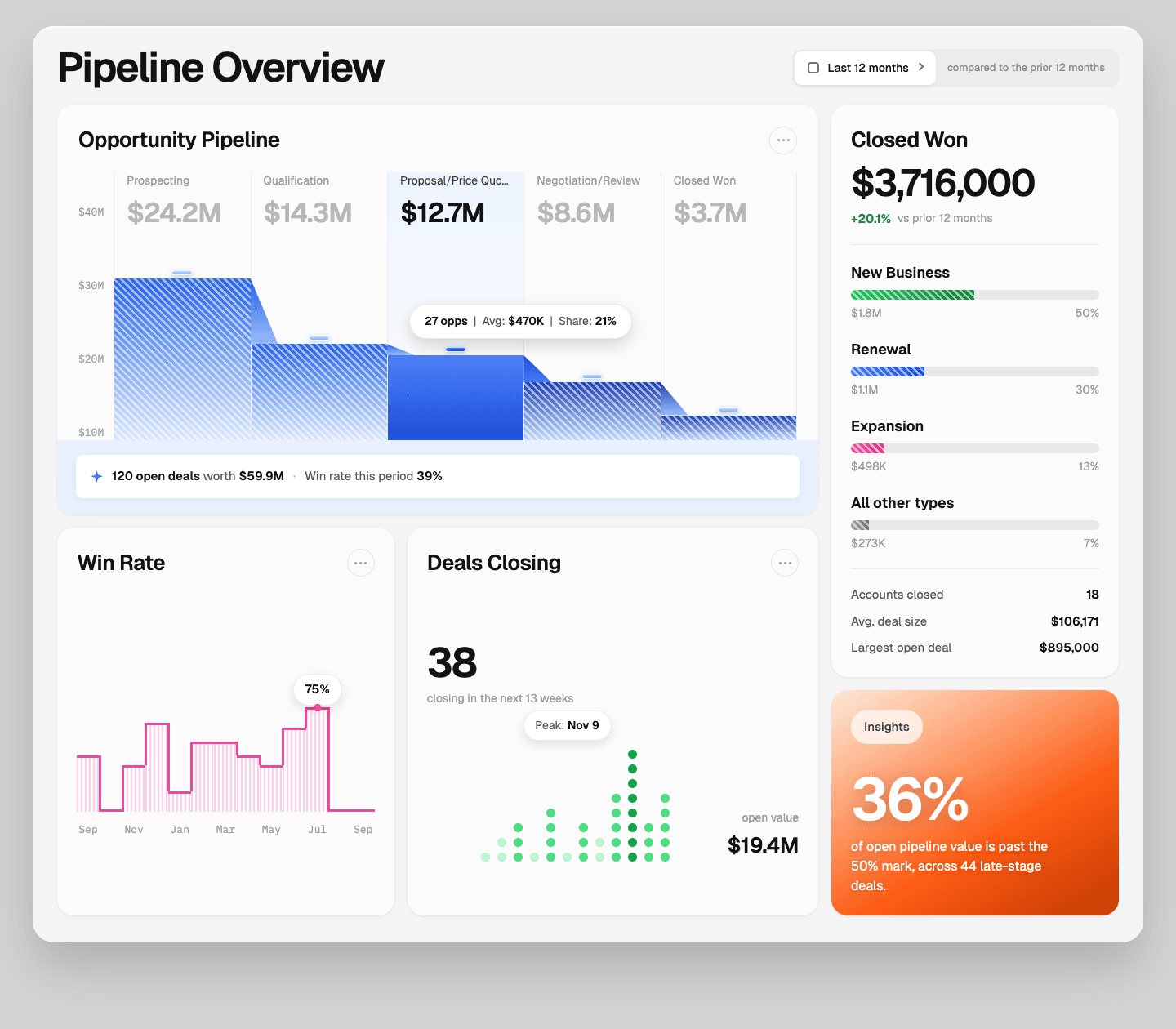This screenshot has width=1176, height=1029.
Task: Select the Proposal/Price Quote stage column
Action: point(456,306)
